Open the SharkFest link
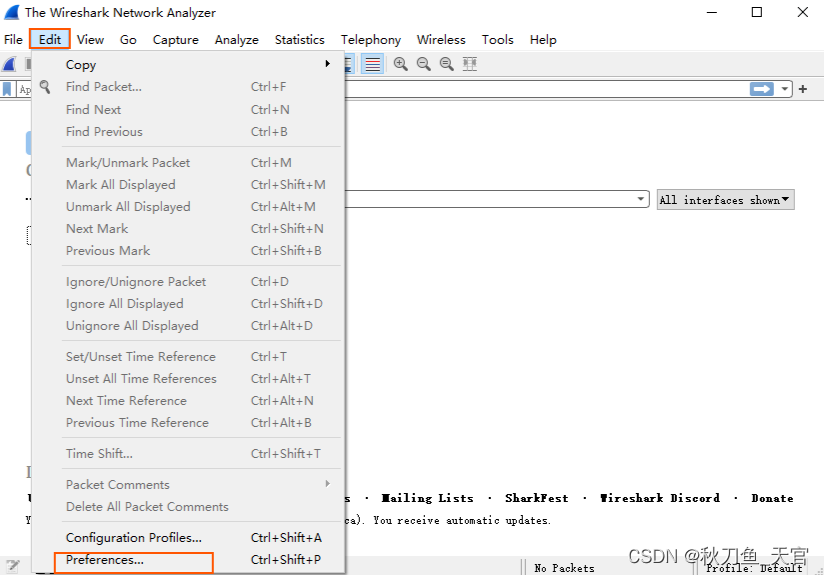This screenshot has width=824, height=575. [x=537, y=498]
